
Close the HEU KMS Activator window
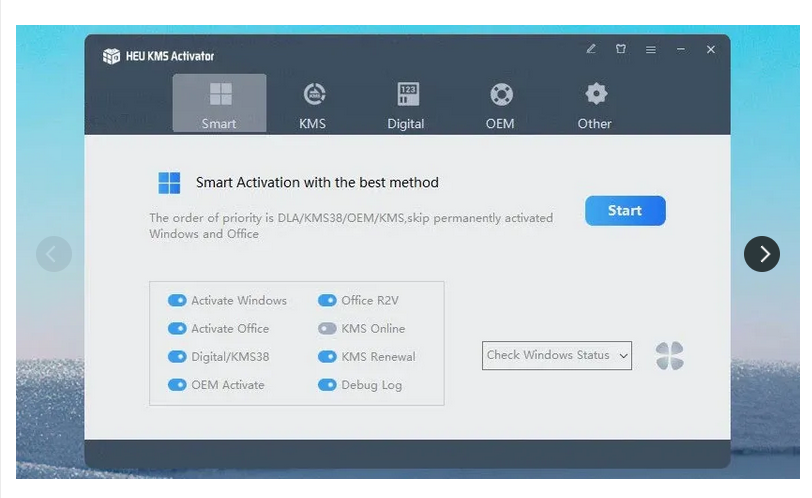[710, 49]
